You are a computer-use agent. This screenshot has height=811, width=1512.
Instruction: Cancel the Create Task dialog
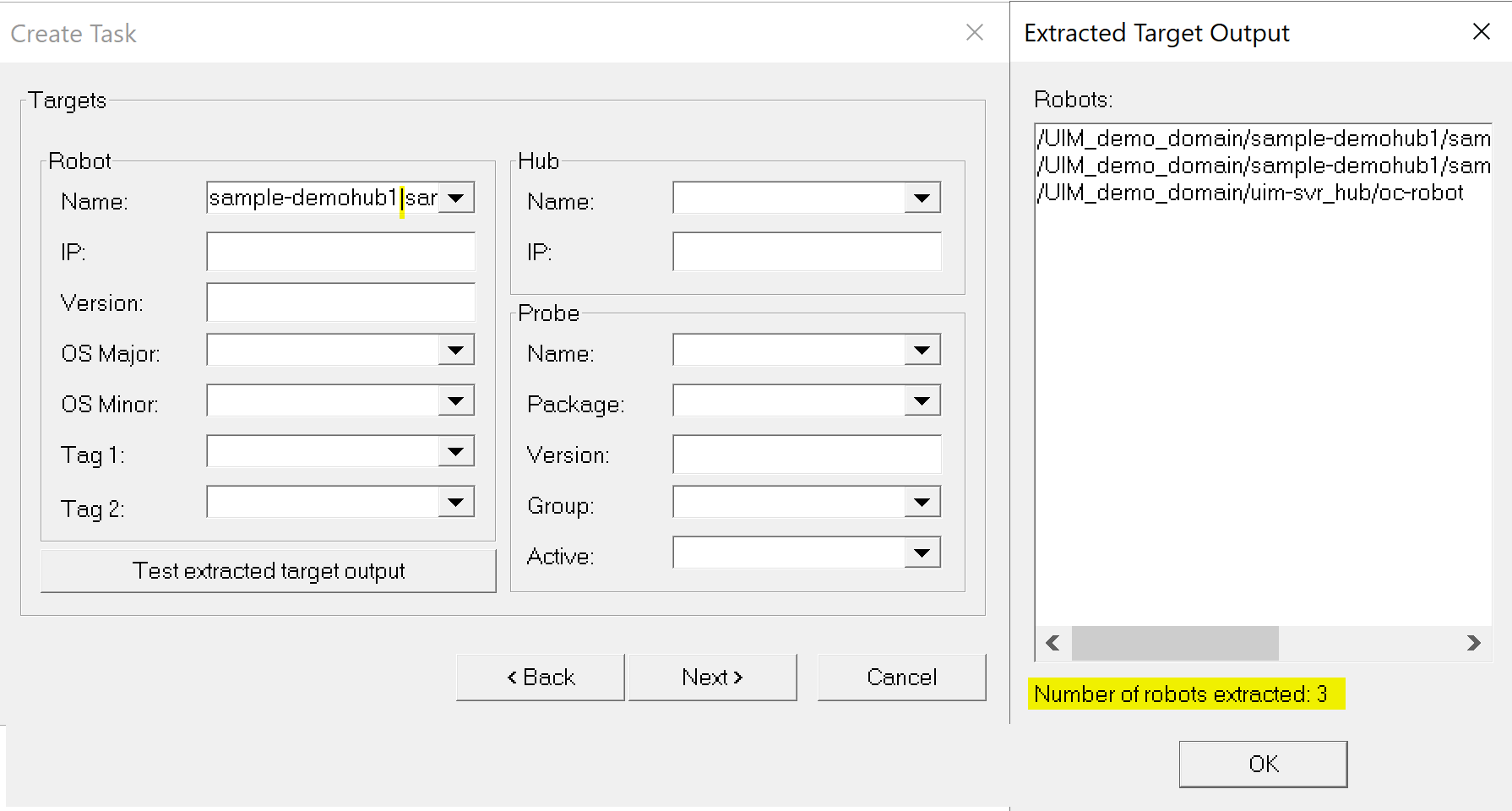pyautogui.click(x=901, y=678)
